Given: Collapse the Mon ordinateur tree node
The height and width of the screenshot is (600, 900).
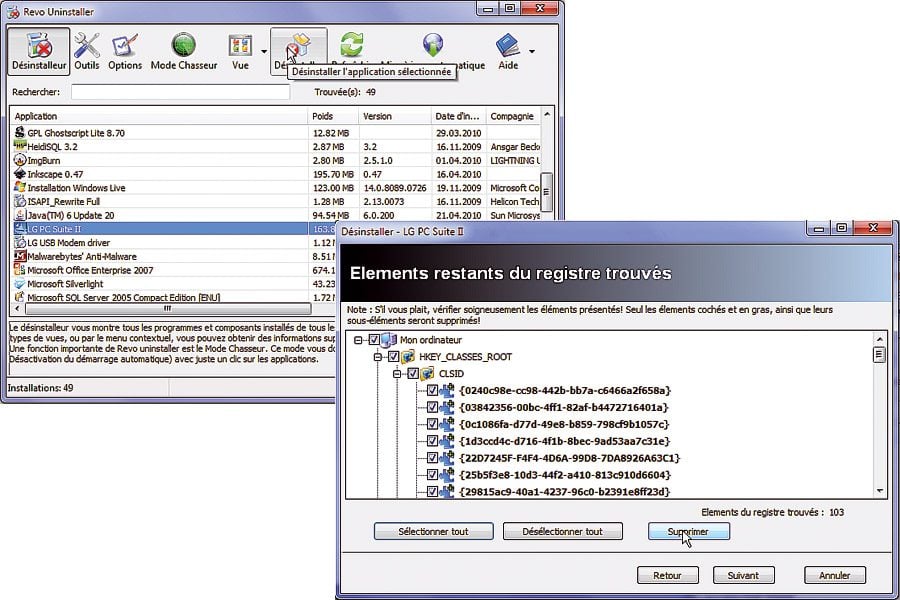Looking at the screenshot, I should [x=359, y=340].
